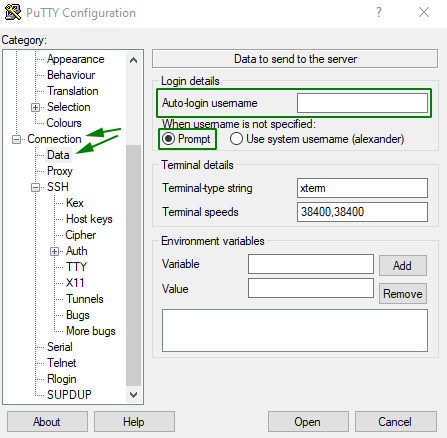Screen dimensions: 447x438
Task: Open the Tunnels settings
Action: pos(85,299)
